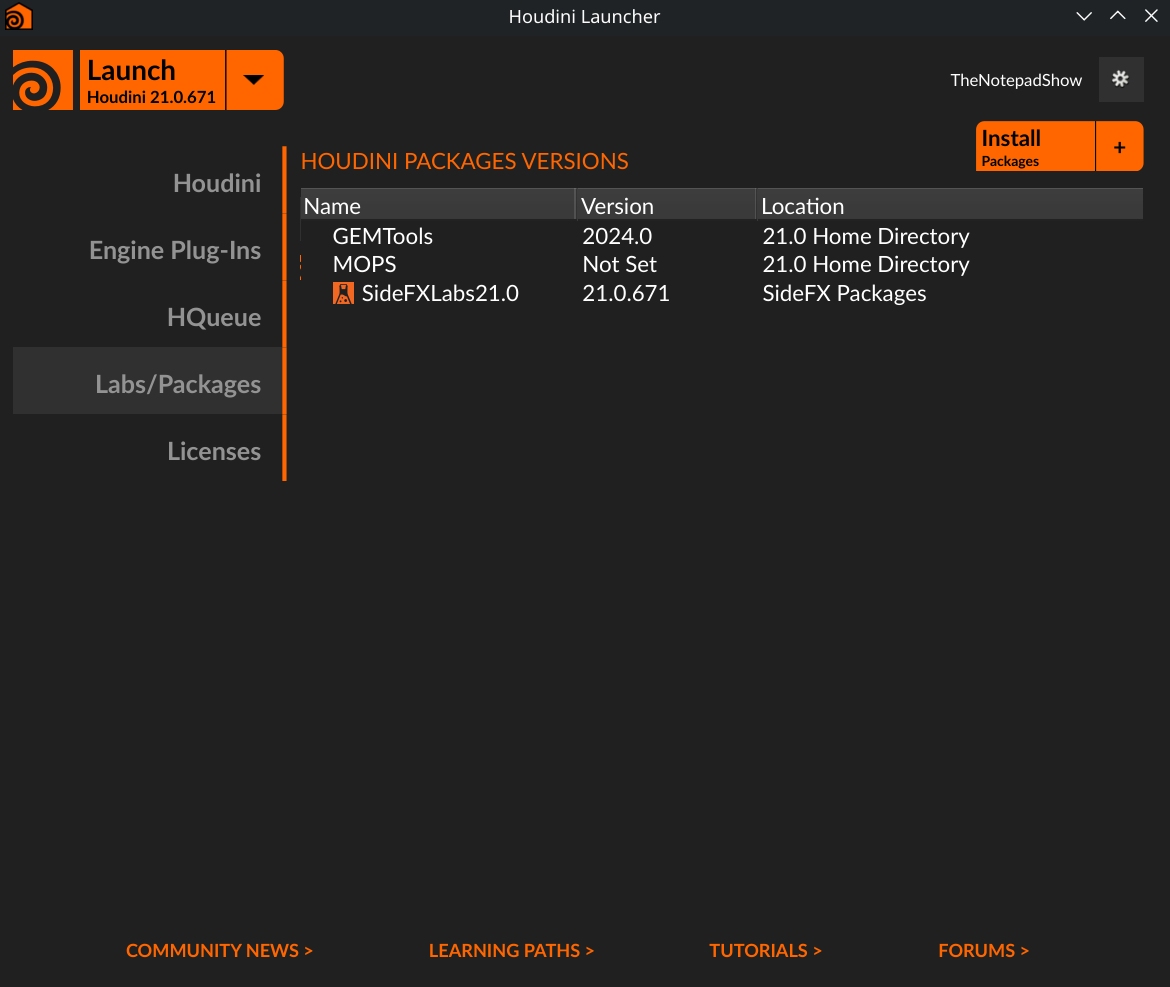1170x987 pixels.
Task: Click GEMTools' 21.0 Home Directory location
Action: tap(866, 236)
